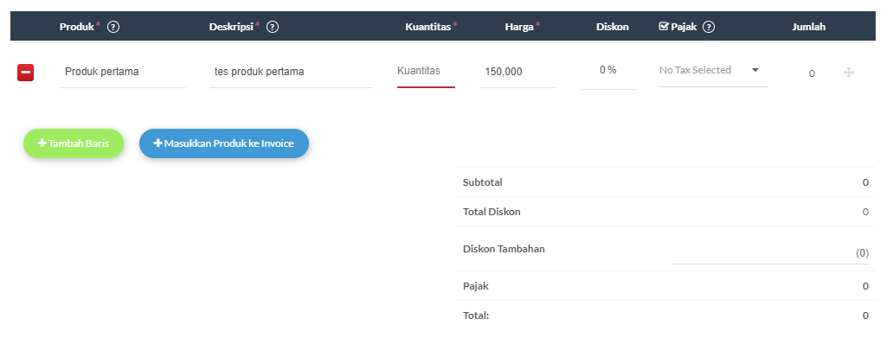Edit the tes produk pertama description
The width and height of the screenshot is (893, 363).
click(x=291, y=72)
